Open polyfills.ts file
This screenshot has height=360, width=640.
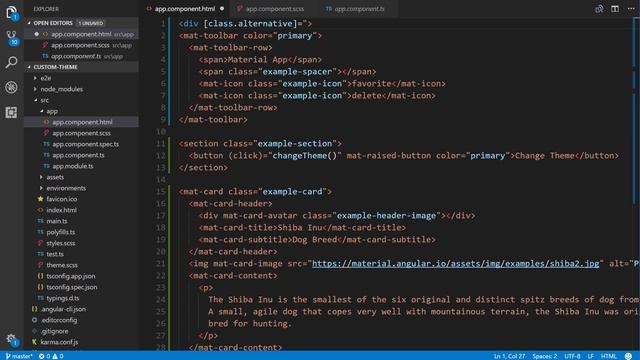pos(81,232)
